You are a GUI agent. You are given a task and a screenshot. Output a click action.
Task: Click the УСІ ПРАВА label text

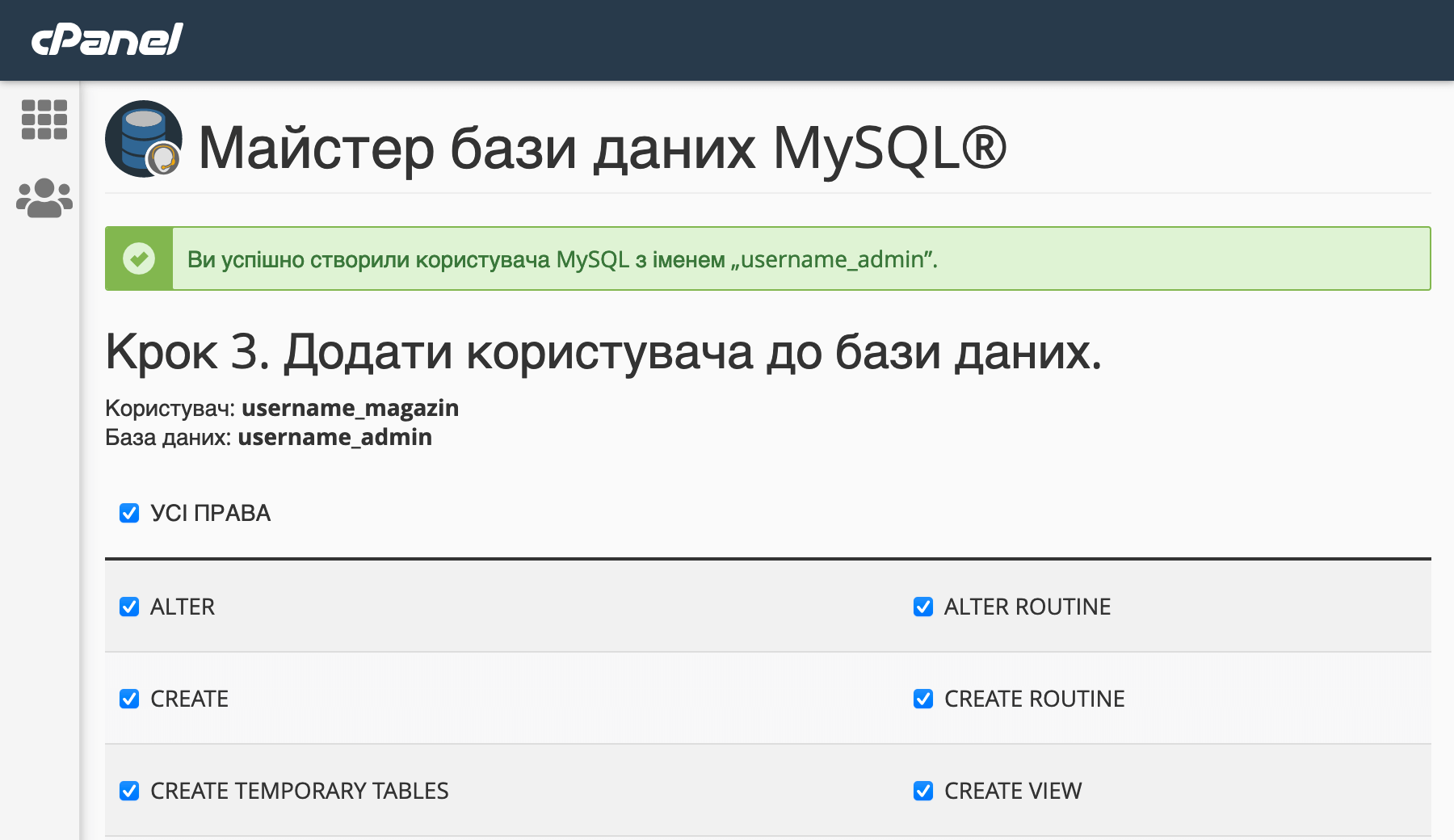pyautogui.click(x=210, y=513)
